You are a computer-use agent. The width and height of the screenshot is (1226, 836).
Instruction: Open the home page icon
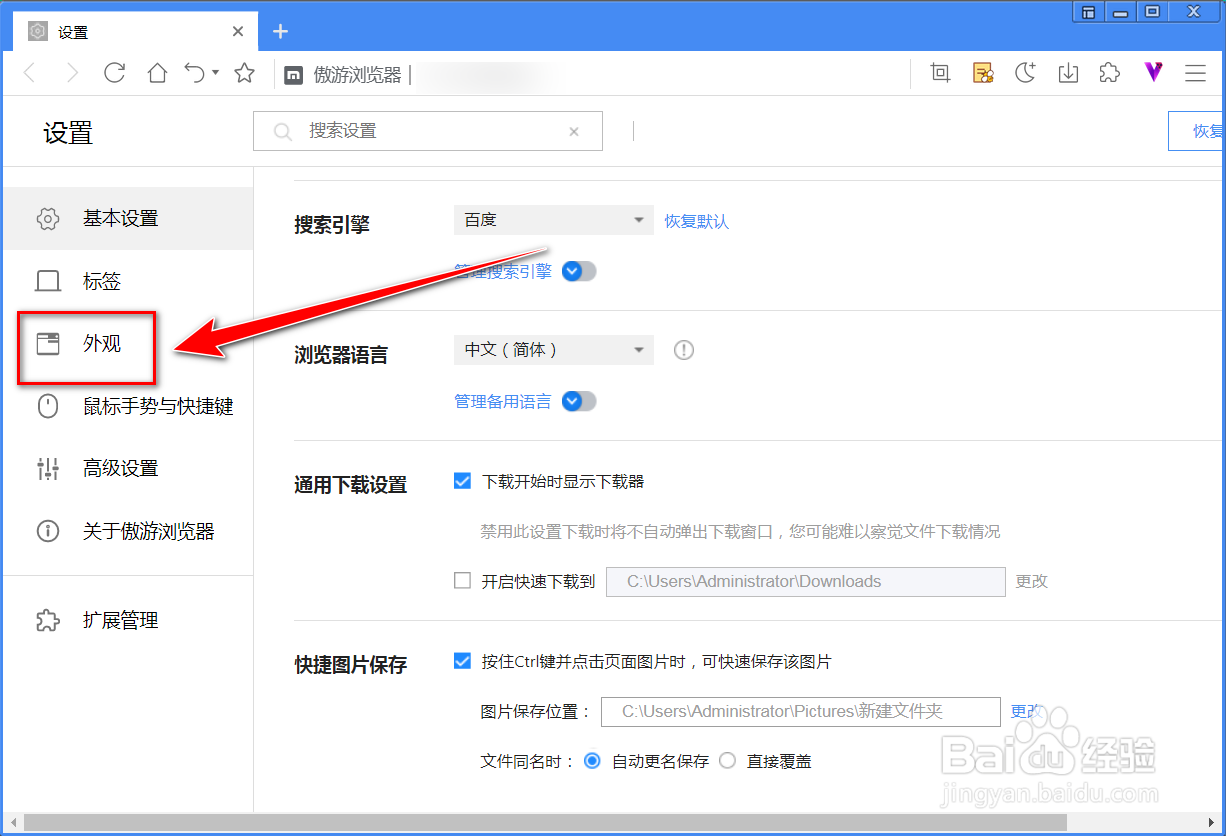point(157,73)
